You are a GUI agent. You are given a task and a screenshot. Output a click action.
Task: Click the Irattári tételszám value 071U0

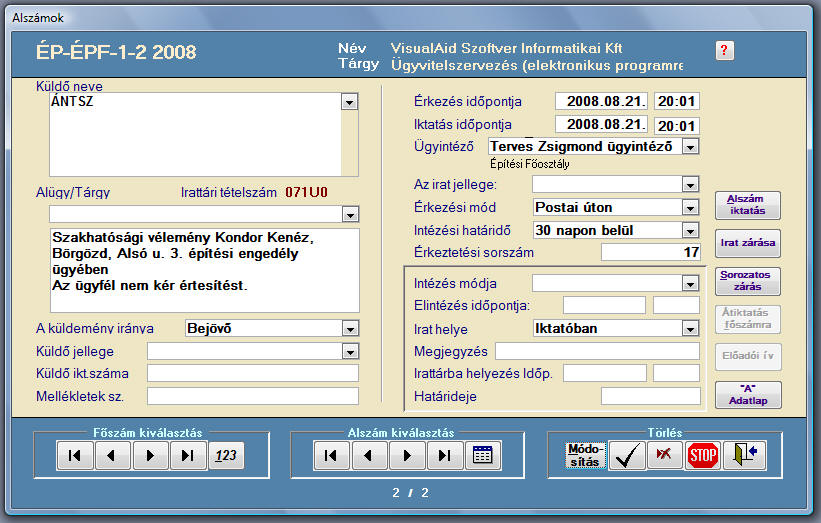(306, 193)
